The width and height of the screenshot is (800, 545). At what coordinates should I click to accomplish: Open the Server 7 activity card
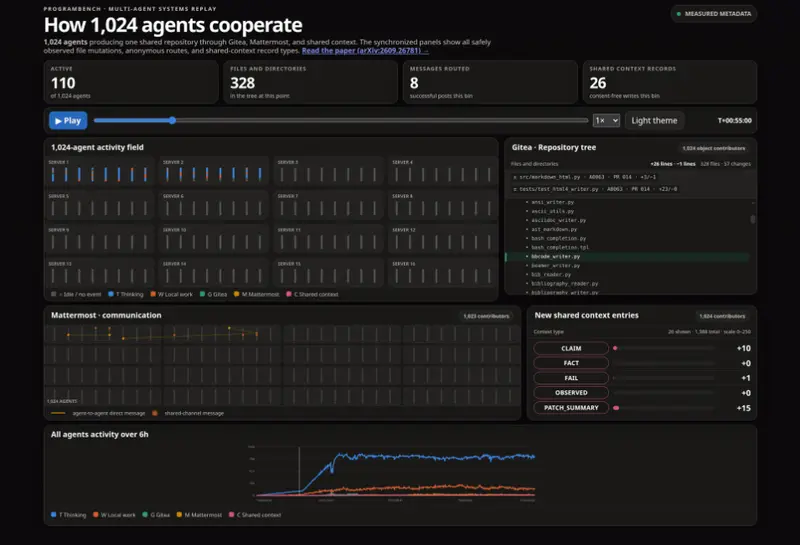[329, 205]
